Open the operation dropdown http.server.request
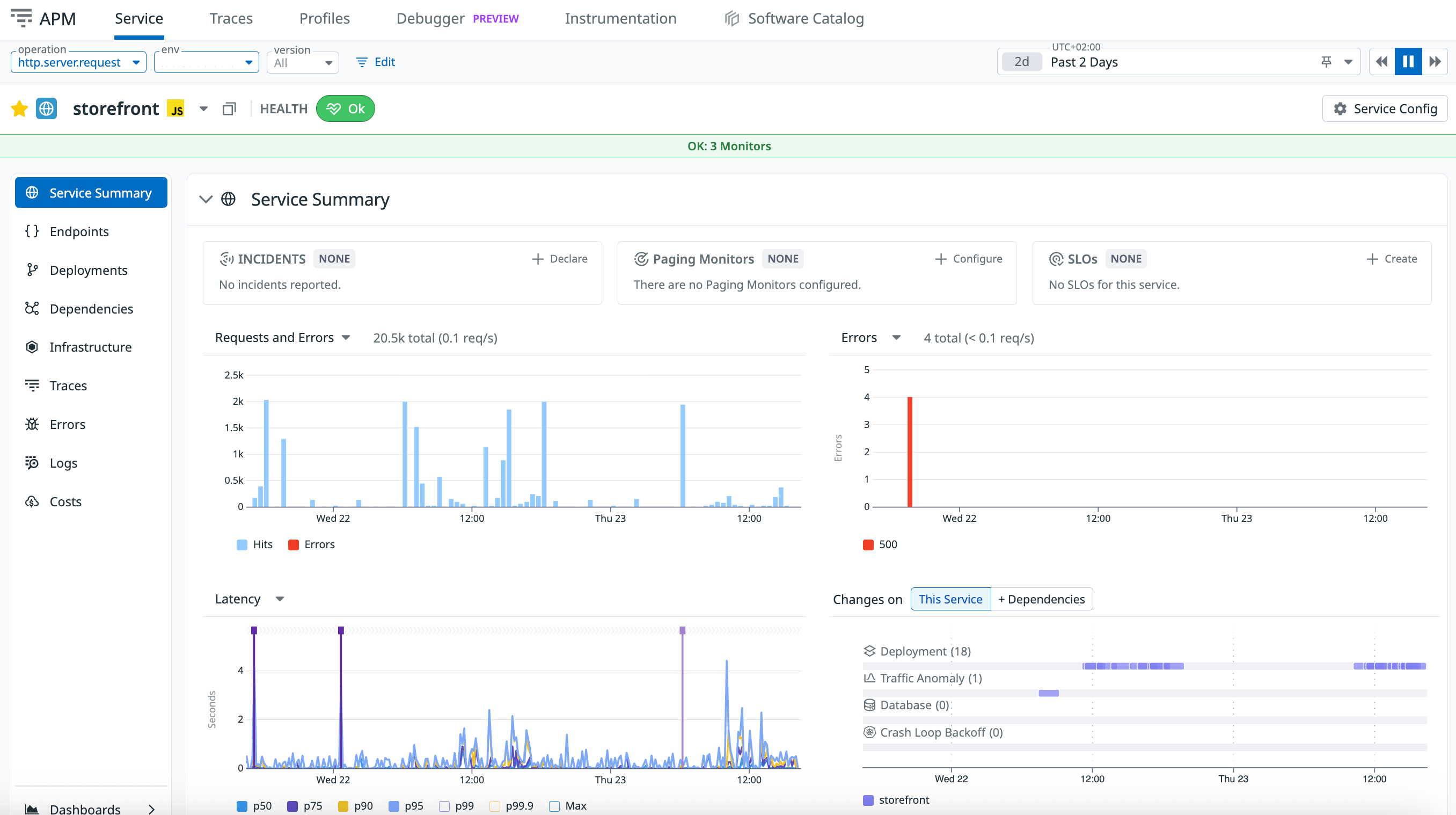 click(x=78, y=62)
